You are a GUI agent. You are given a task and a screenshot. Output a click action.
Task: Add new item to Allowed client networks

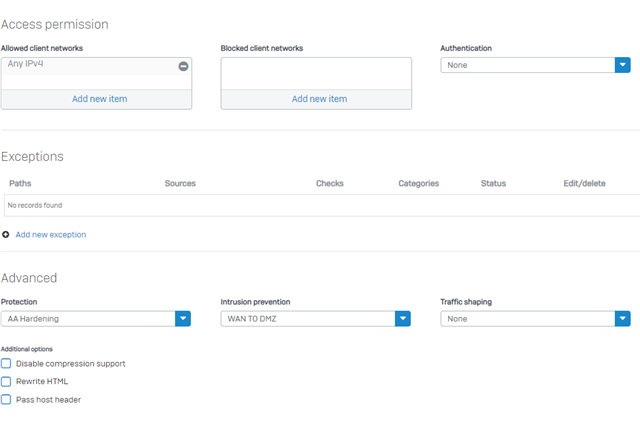(100, 99)
